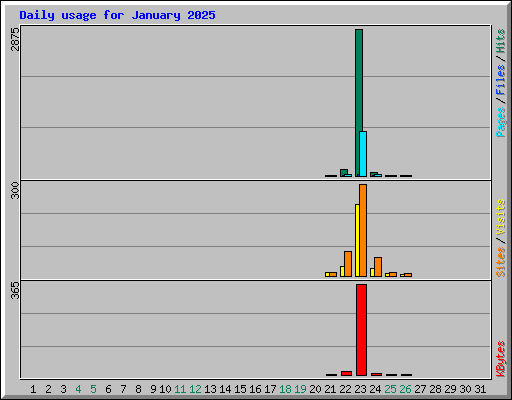Click the small red KBytes bar on day 22
512x400 pixels.
(x=346, y=373)
